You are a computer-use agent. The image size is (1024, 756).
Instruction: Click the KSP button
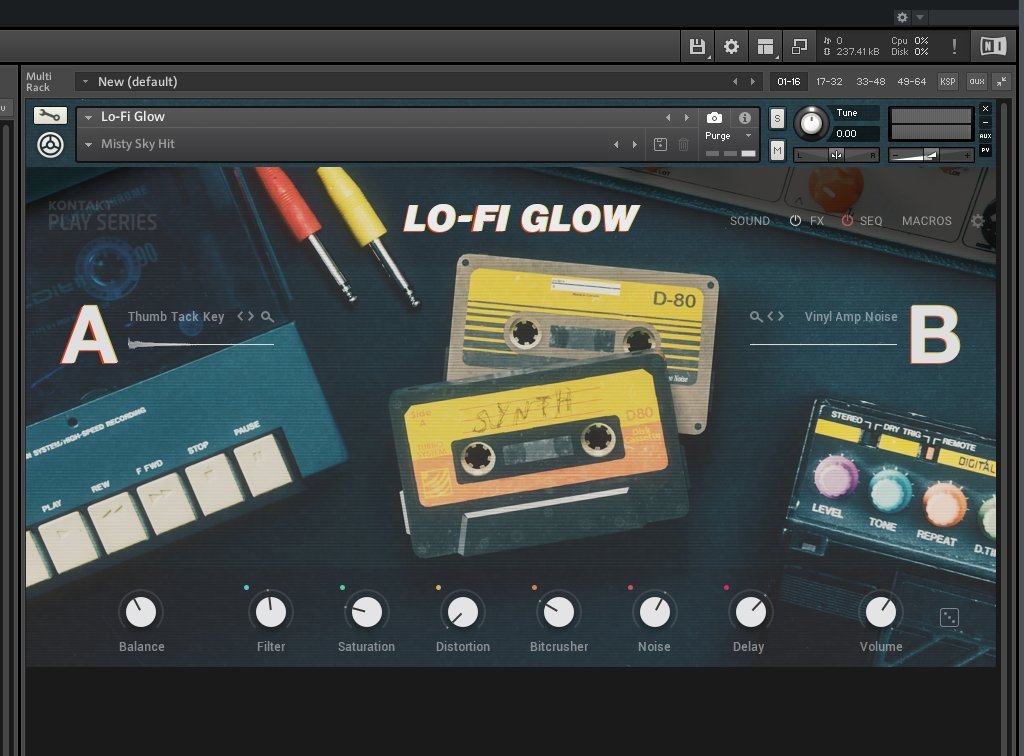pyautogui.click(x=947, y=82)
